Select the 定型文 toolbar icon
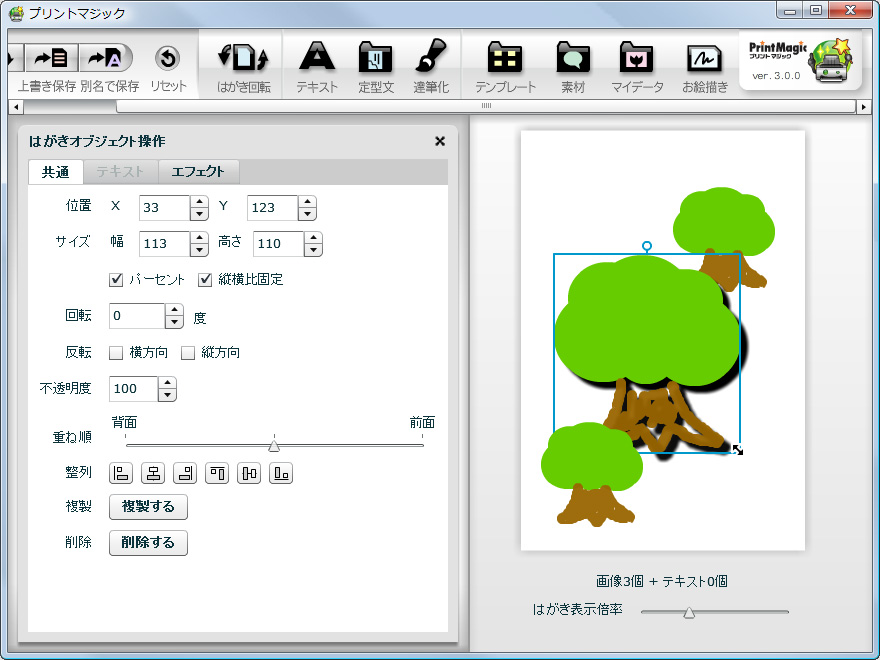880x660 pixels. (374, 62)
